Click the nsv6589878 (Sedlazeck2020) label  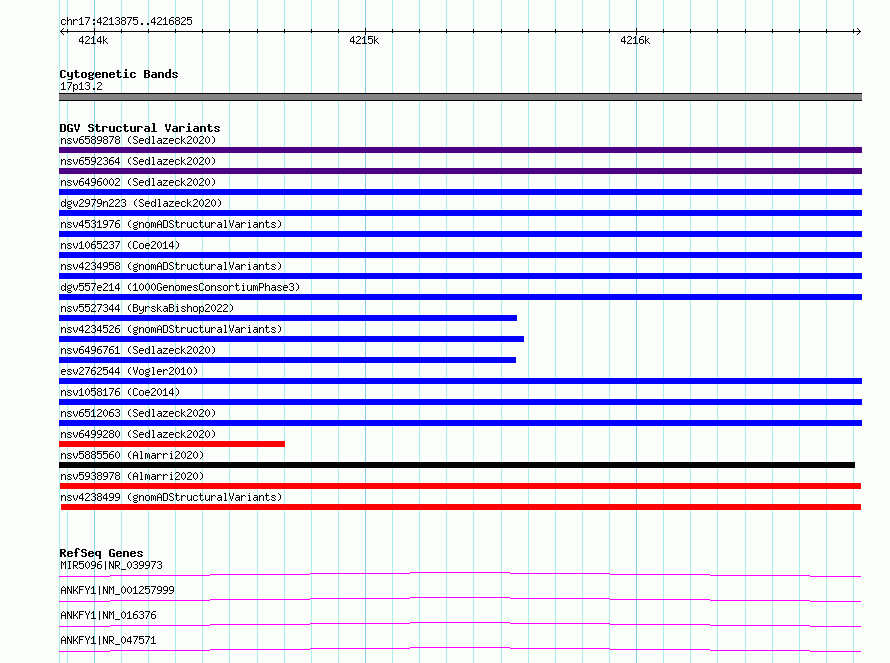point(138,140)
